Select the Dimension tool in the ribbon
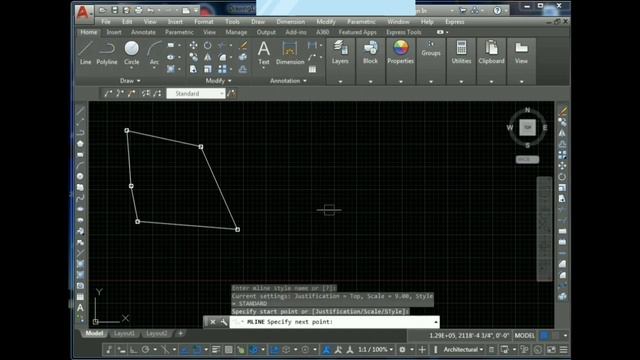Screen dimensions: 640x360 coord(290,53)
